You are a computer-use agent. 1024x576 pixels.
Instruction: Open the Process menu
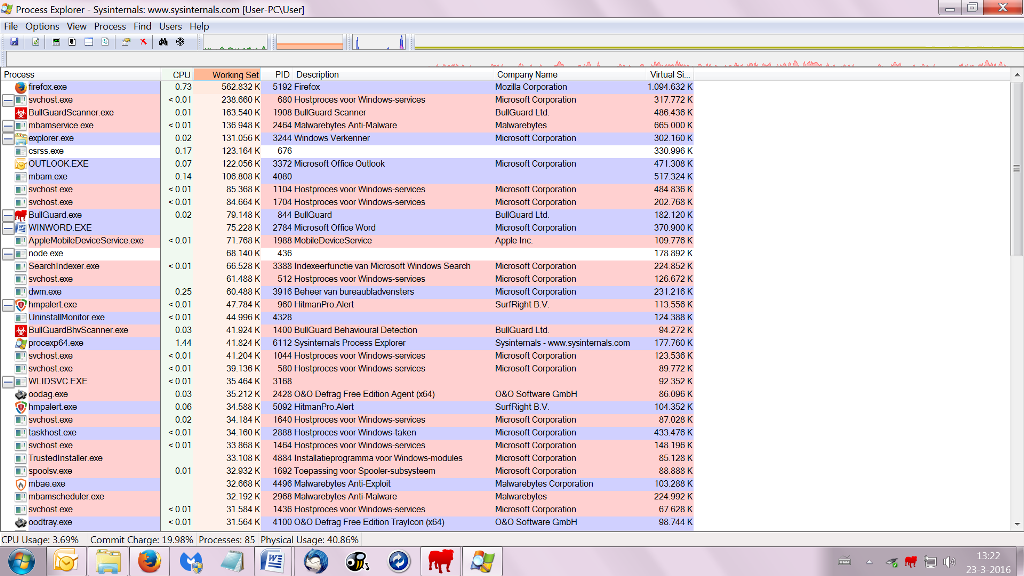(110, 27)
